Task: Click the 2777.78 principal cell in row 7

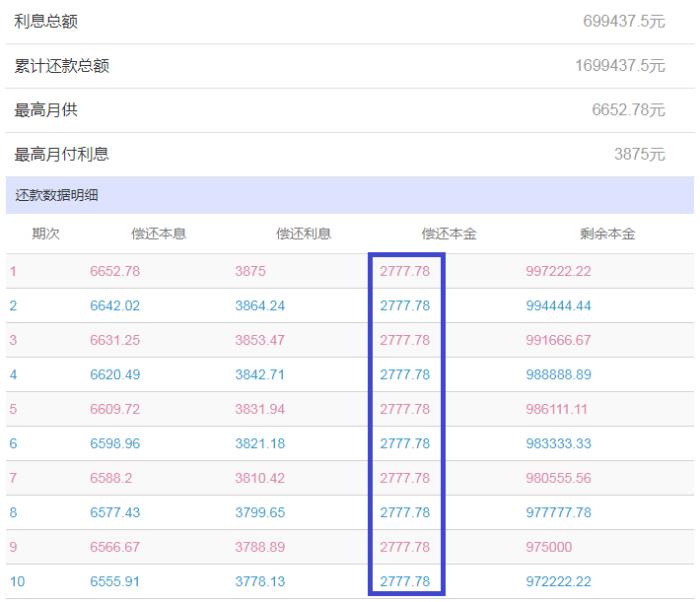Action: 405,478
